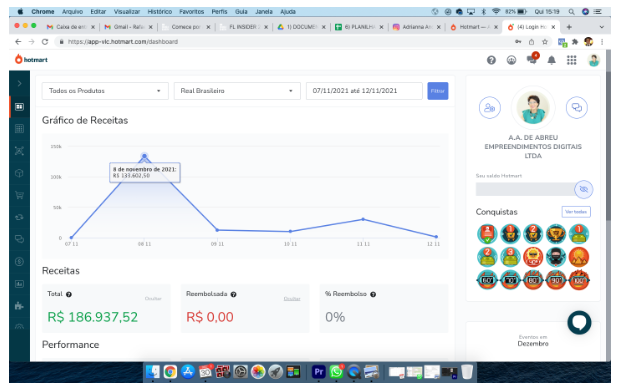Image resolution: width=628 pixels, height=387 pixels.
Task: Open the apps grid icon
Action: [x=572, y=60]
